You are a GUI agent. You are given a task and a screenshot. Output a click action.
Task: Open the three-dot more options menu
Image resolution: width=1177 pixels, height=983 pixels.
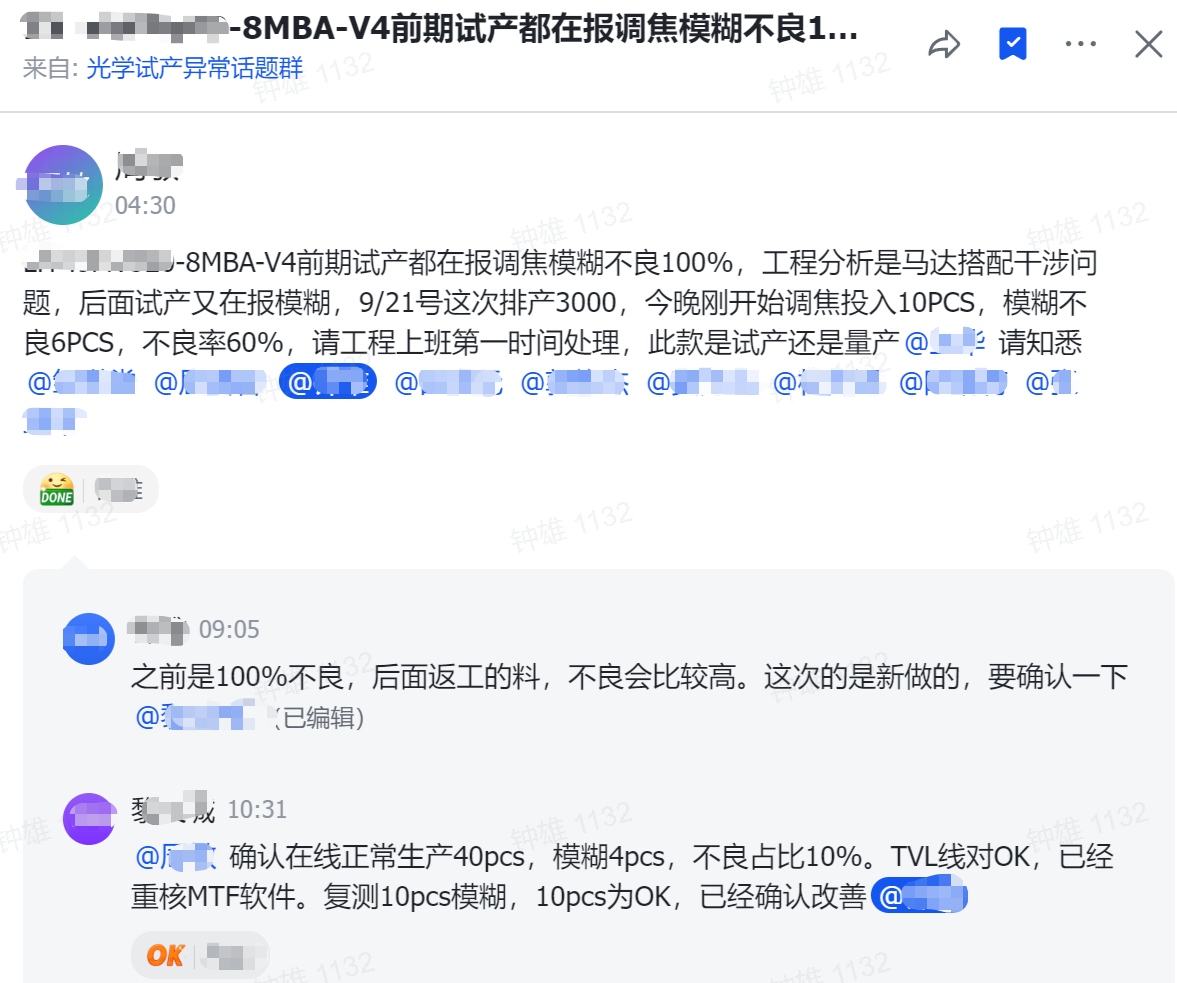coord(1080,44)
